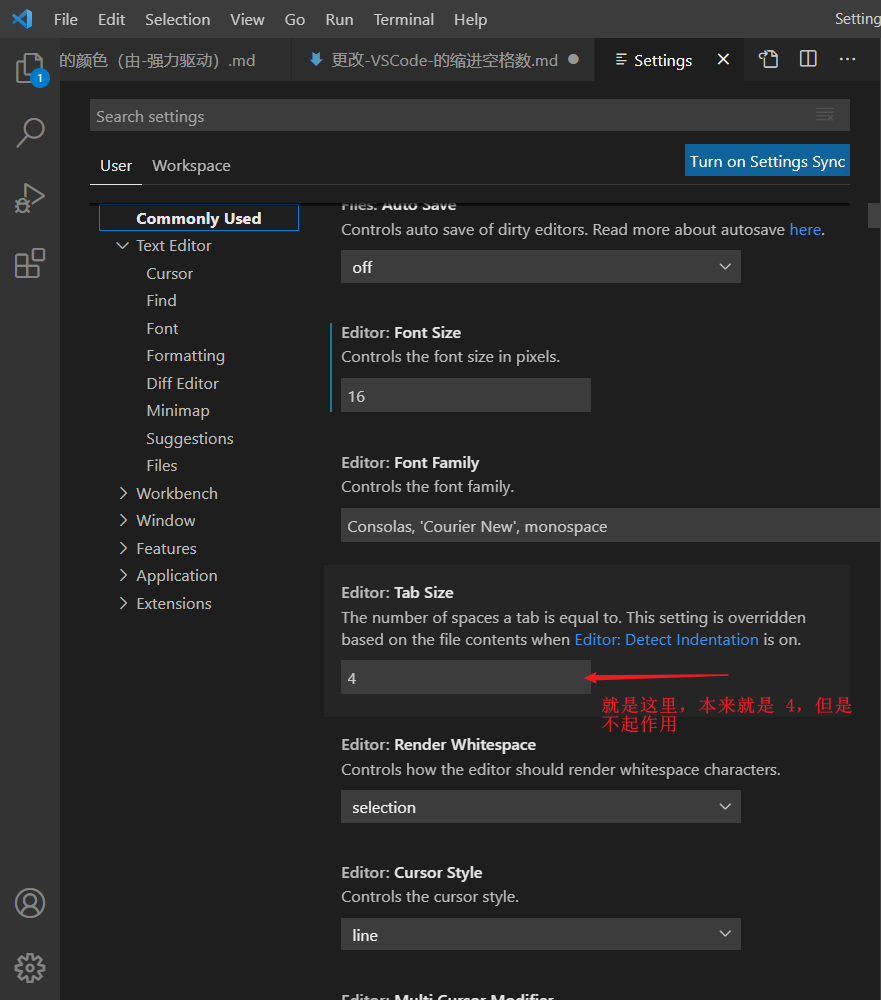The image size is (881, 1000).
Task: Open the Extensions view icon
Action: point(30,263)
